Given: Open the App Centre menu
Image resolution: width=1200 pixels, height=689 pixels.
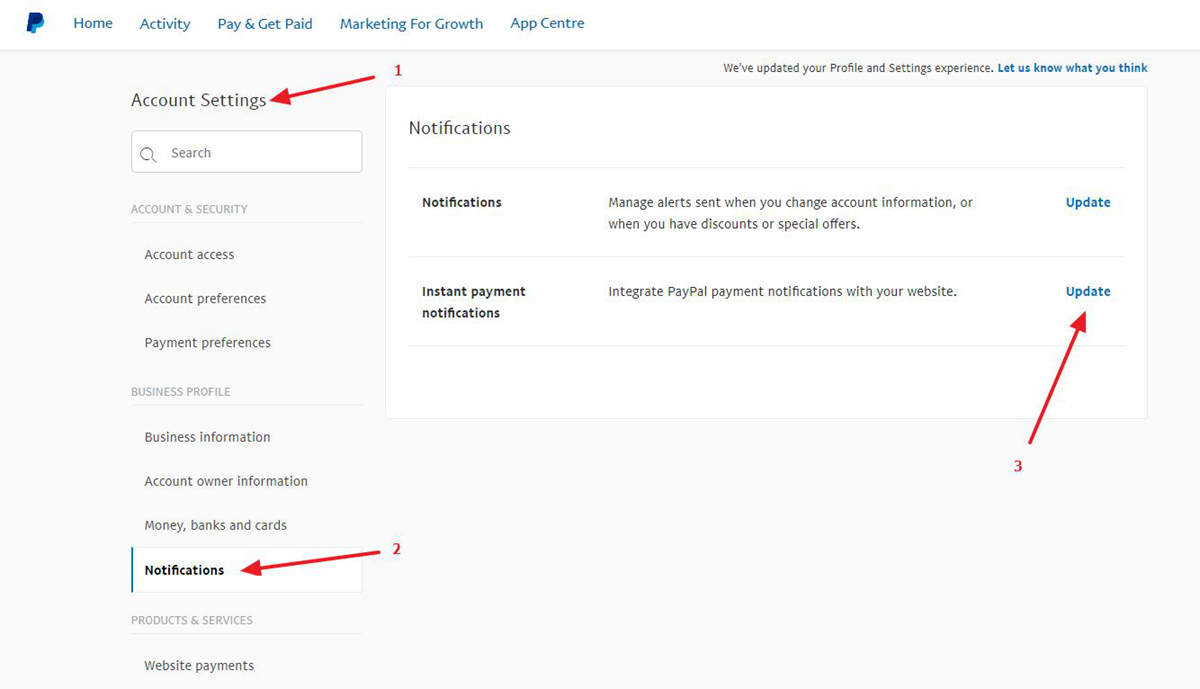Looking at the screenshot, I should pyautogui.click(x=547, y=23).
